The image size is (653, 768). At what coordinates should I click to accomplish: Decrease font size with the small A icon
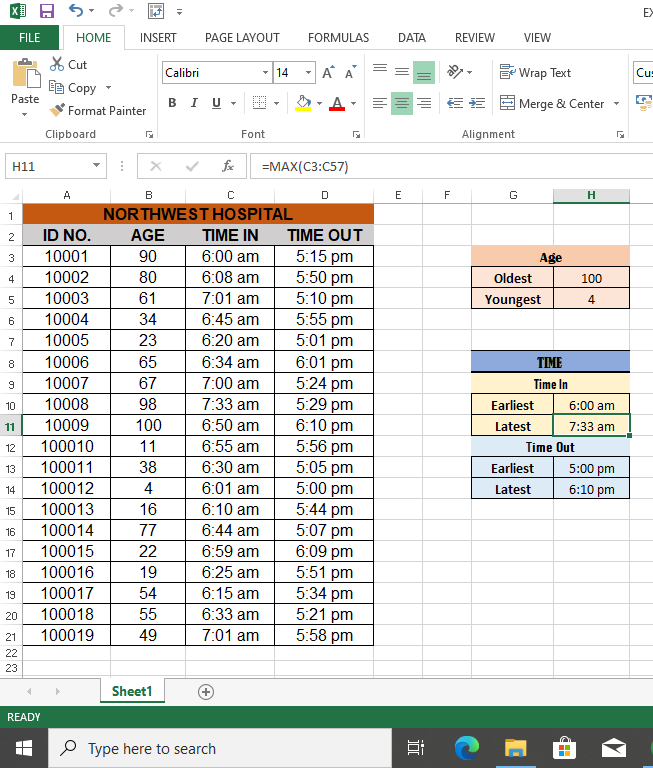350,72
